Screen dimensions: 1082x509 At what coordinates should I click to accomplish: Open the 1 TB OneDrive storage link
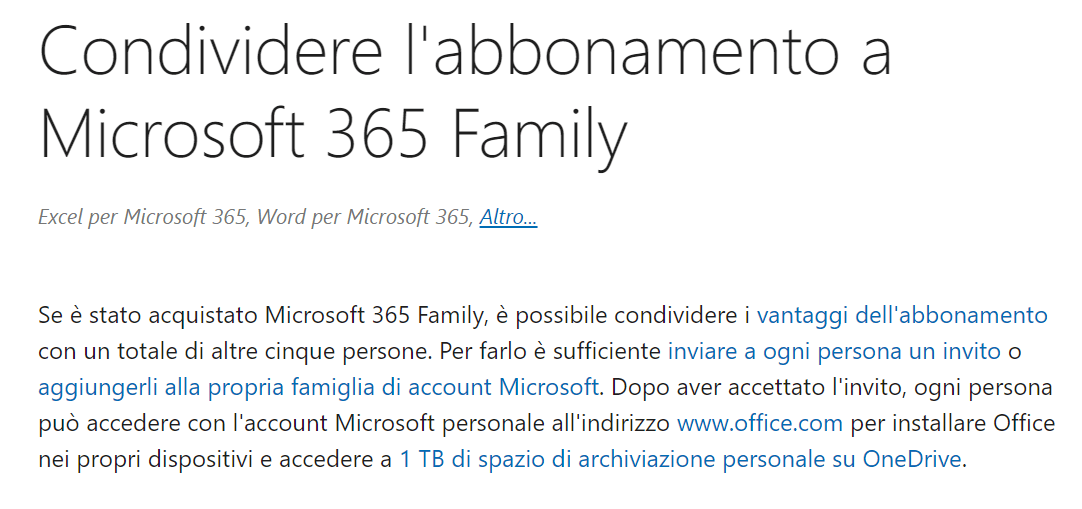tap(680, 460)
